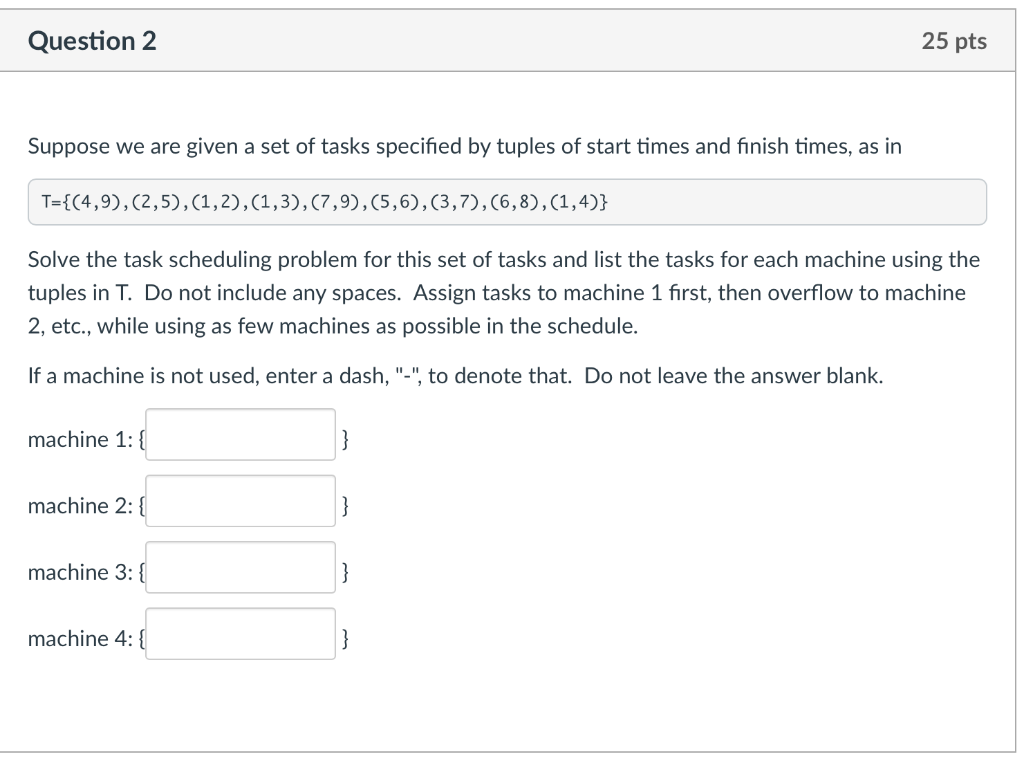Click into the machine 4 text box
The width and height of the screenshot is (1024, 761).
[x=240, y=634]
